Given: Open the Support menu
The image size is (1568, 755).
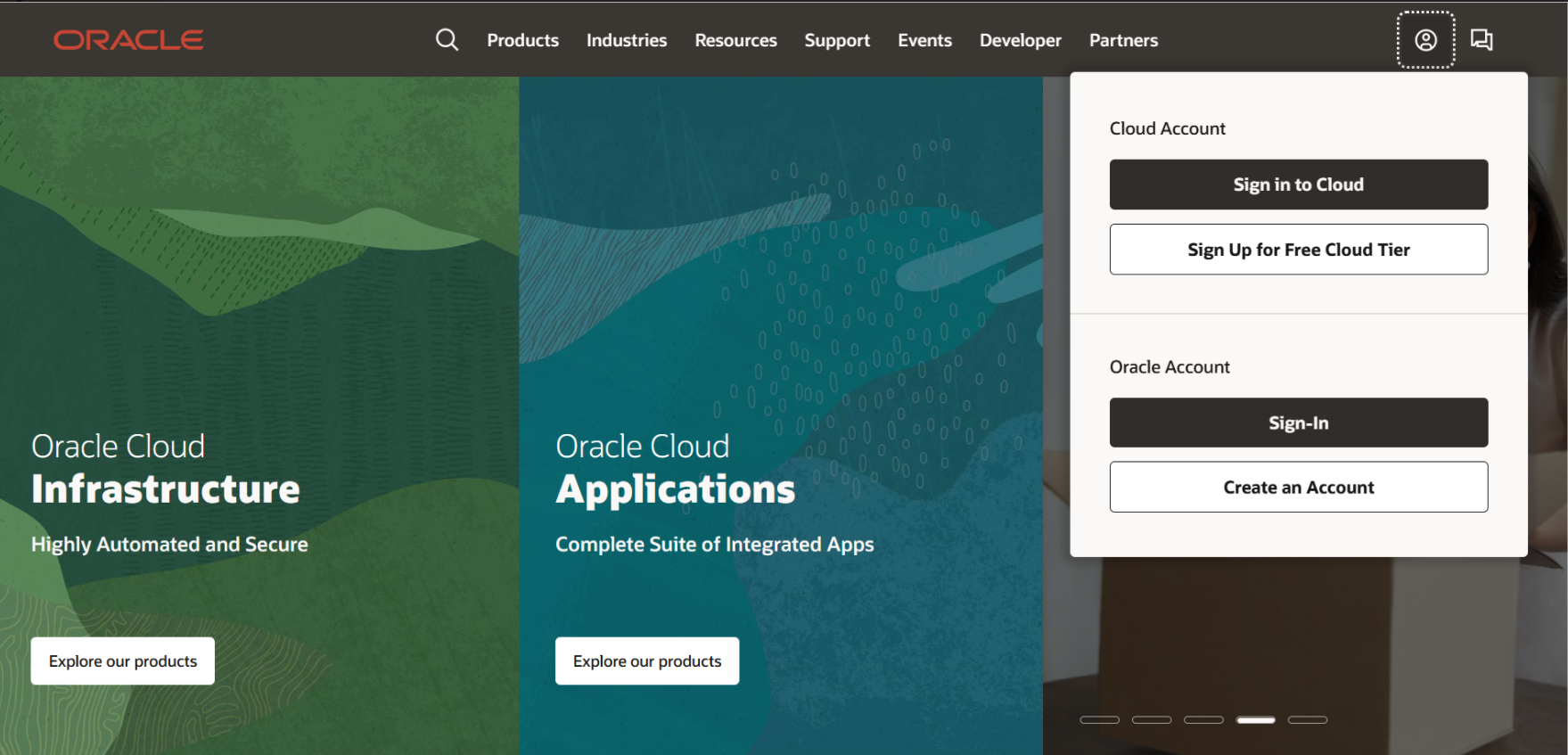Looking at the screenshot, I should coord(837,40).
